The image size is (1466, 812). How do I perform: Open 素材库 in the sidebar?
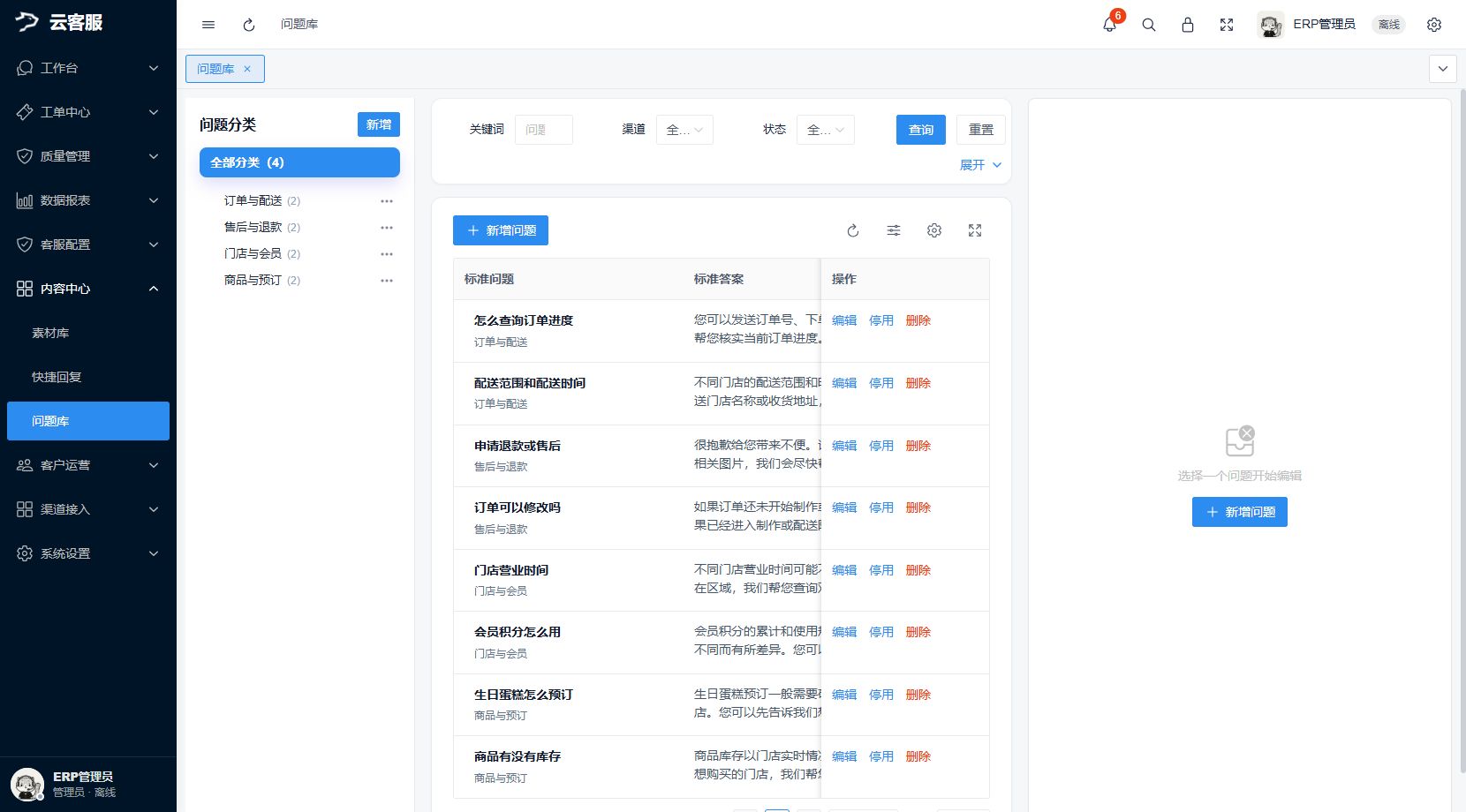pyautogui.click(x=88, y=333)
